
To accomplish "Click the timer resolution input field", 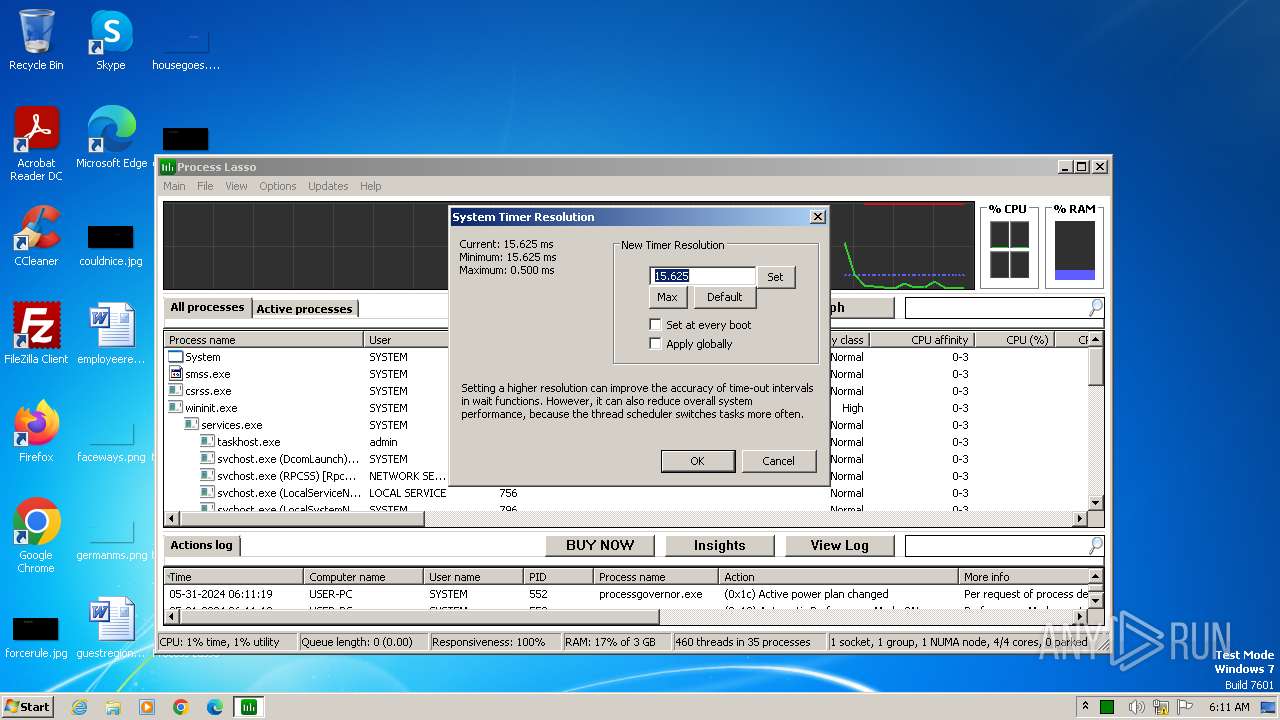I will click(x=703, y=276).
